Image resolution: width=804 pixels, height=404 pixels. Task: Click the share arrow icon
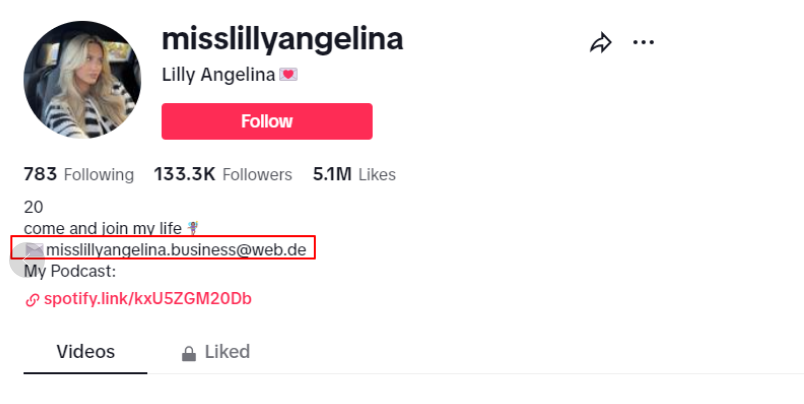600,43
